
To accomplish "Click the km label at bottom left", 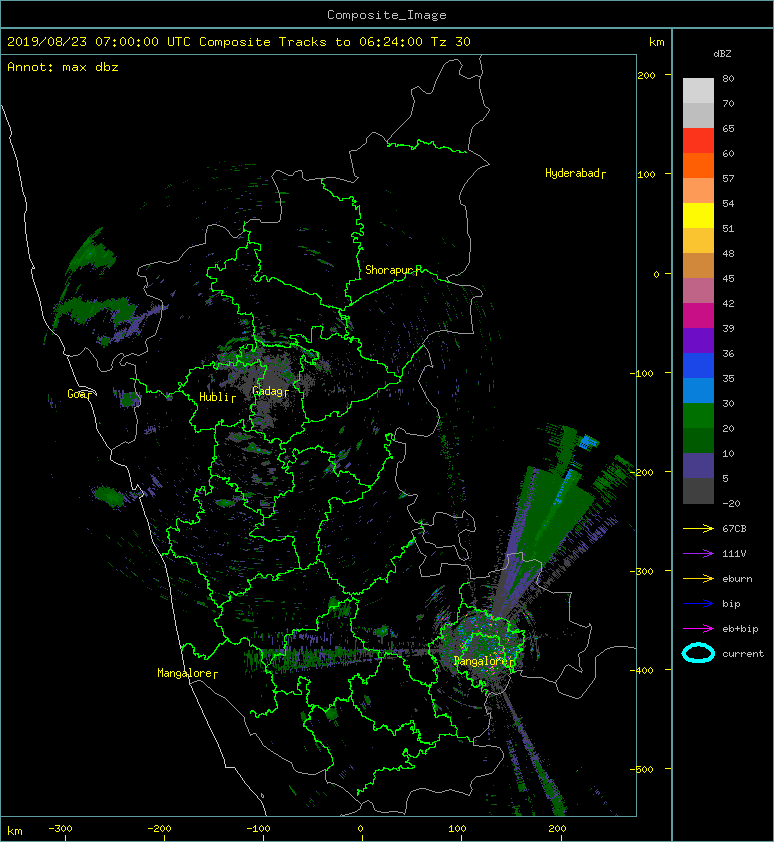I will pos(15,831).
